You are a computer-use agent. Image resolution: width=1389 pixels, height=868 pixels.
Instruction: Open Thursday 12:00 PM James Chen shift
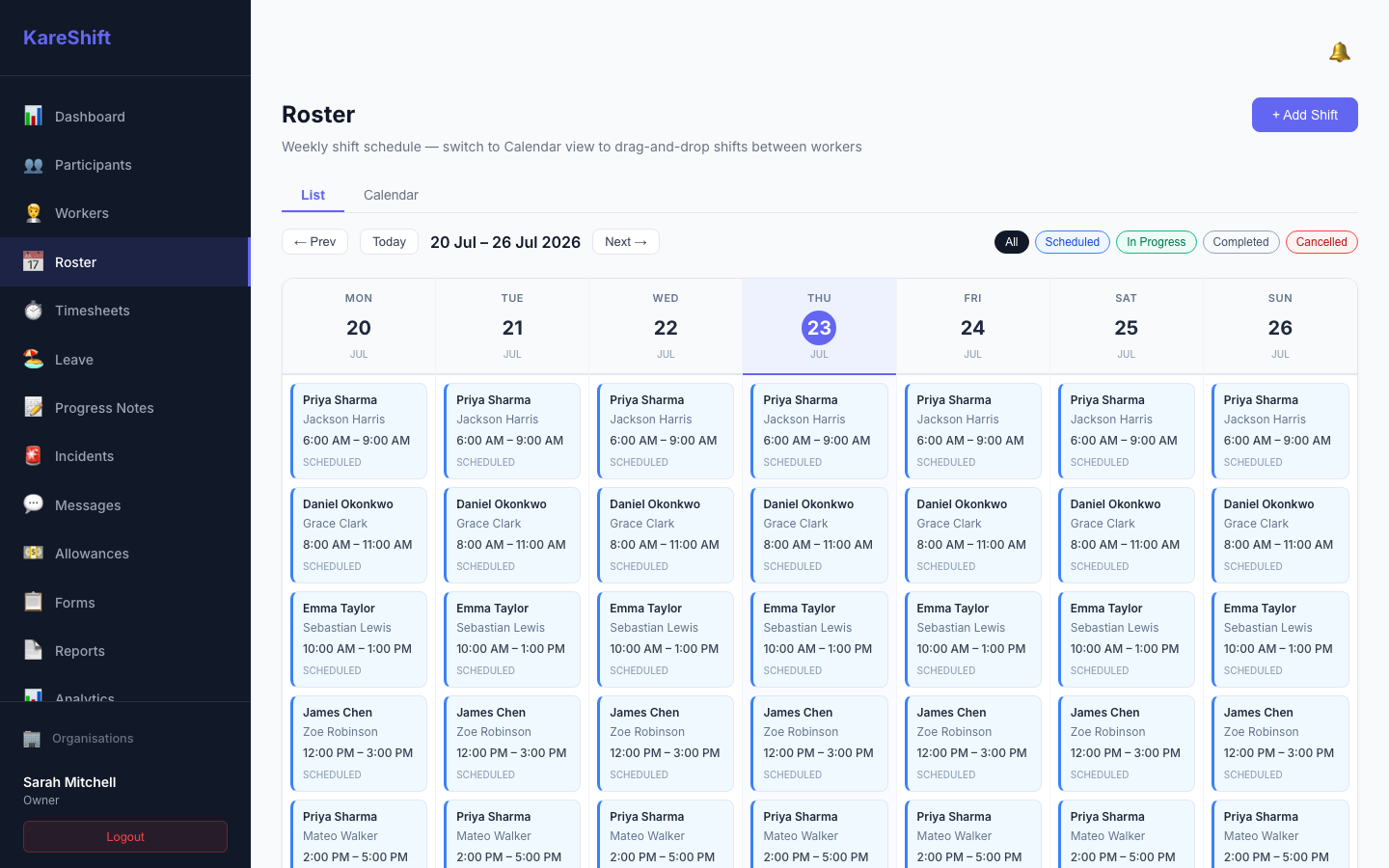click(819, 744)
